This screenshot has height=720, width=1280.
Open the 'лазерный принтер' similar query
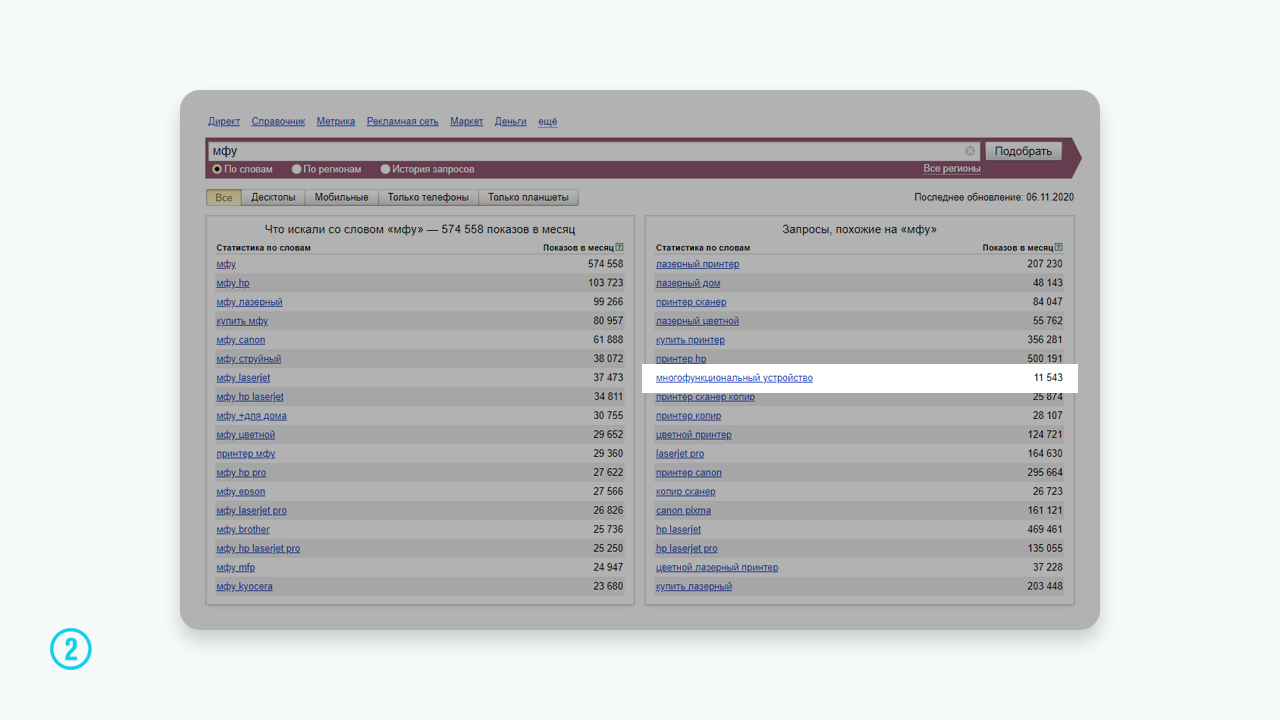pos(698,264)
